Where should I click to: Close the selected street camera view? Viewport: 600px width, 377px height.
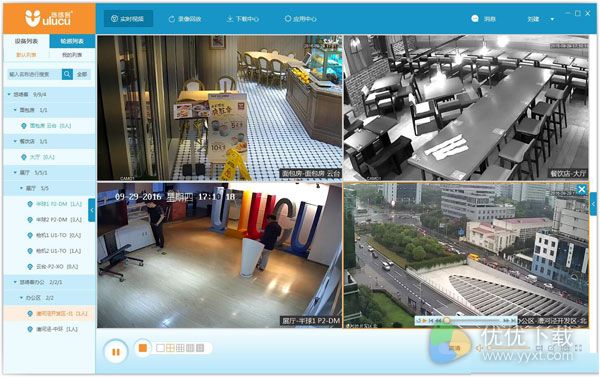coord(582,189)
